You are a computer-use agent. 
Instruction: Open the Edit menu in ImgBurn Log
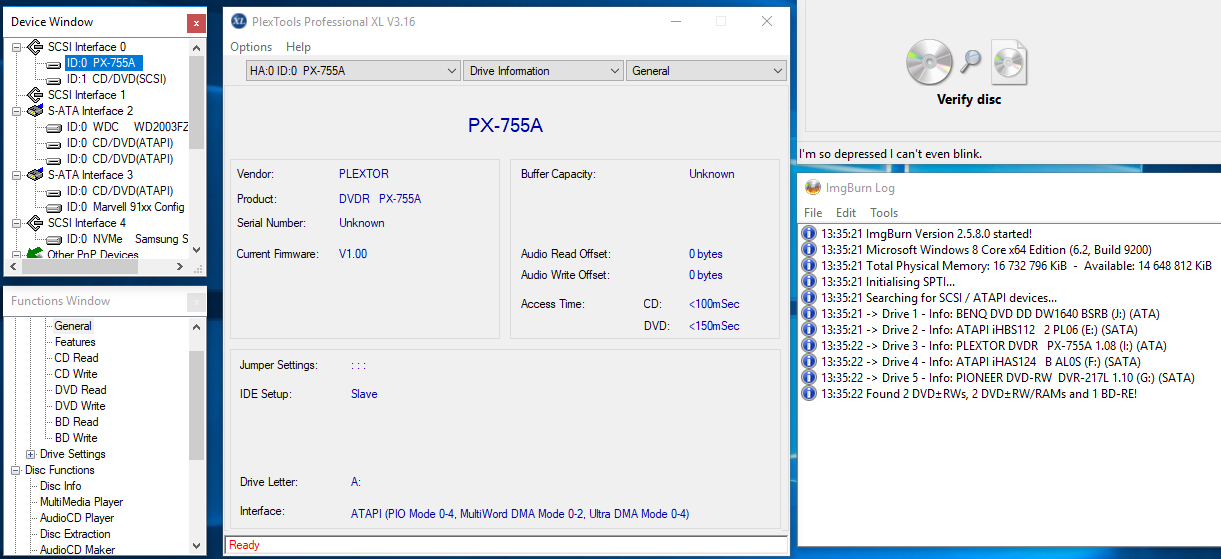click(x=846, y=213)
